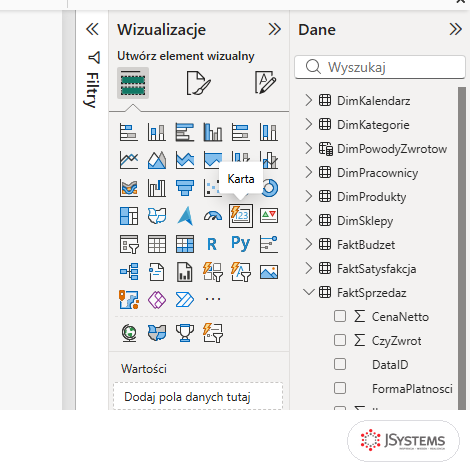Select the Power Apps visual
The height and width of the screenshot is (472, 470).
click(x=157, y=299)
